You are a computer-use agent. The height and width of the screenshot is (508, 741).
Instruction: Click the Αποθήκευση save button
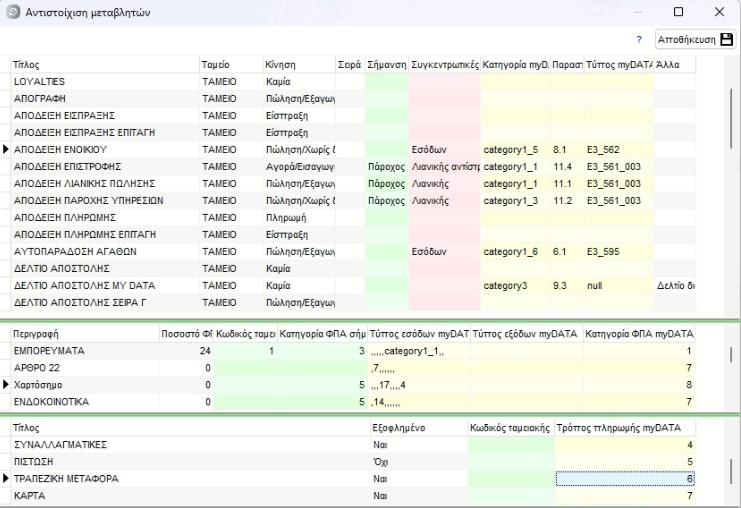(695, 39)
